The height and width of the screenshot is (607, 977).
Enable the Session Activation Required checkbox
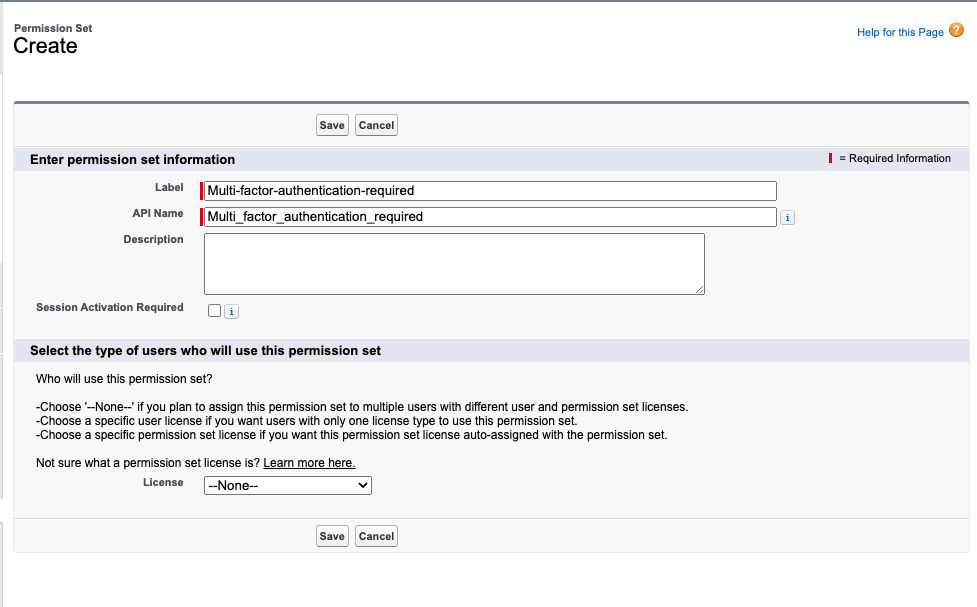pos(214,310)
